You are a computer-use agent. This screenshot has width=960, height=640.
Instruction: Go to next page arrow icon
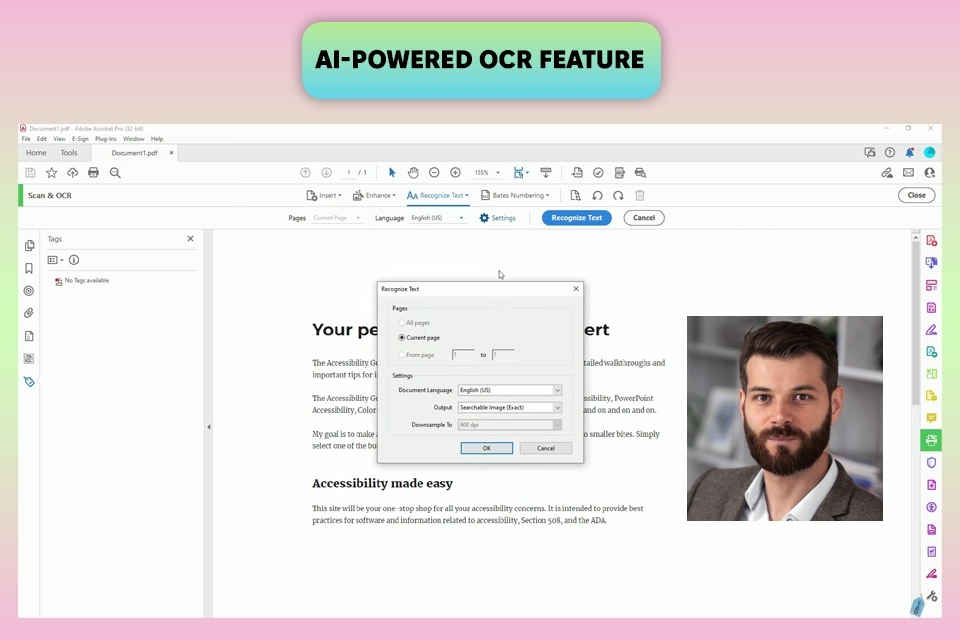[x=326, y=173]
